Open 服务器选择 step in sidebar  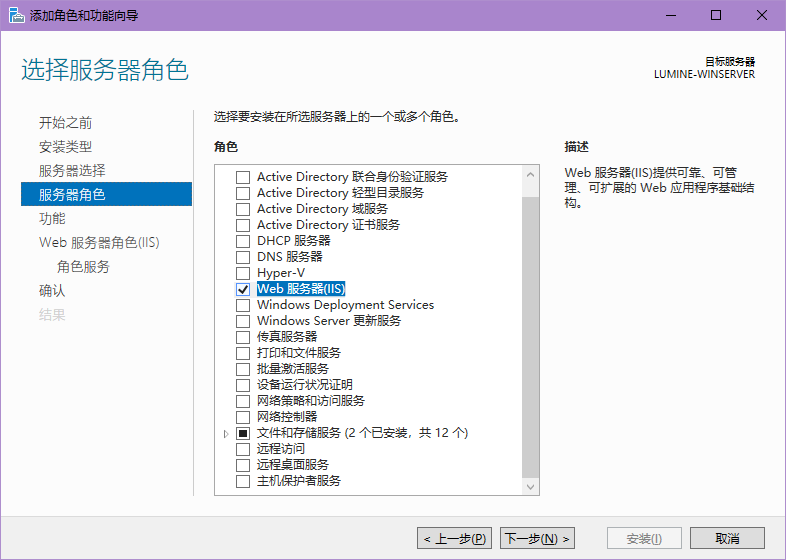pyautogui.click(x=72, y=171)
